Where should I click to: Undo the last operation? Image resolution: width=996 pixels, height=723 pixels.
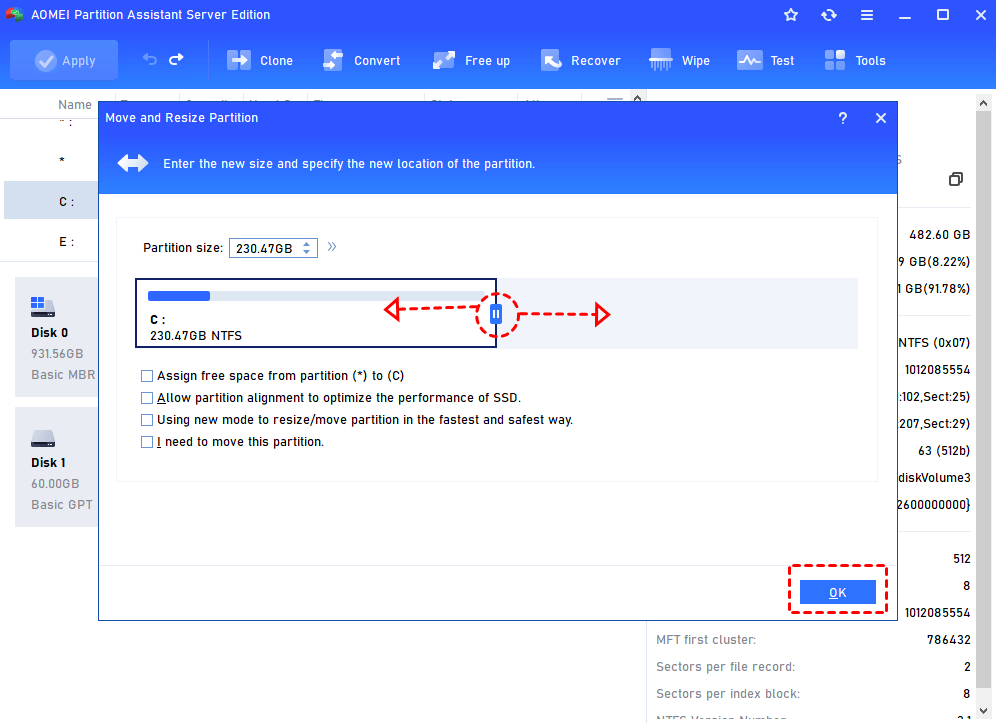tap(150, 60)
